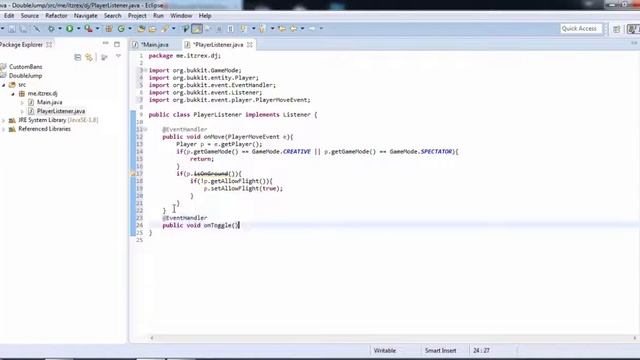This screenshot has width=640, height=360.
Task: Click the Writable status bar entry
Action: coord(385,350)
